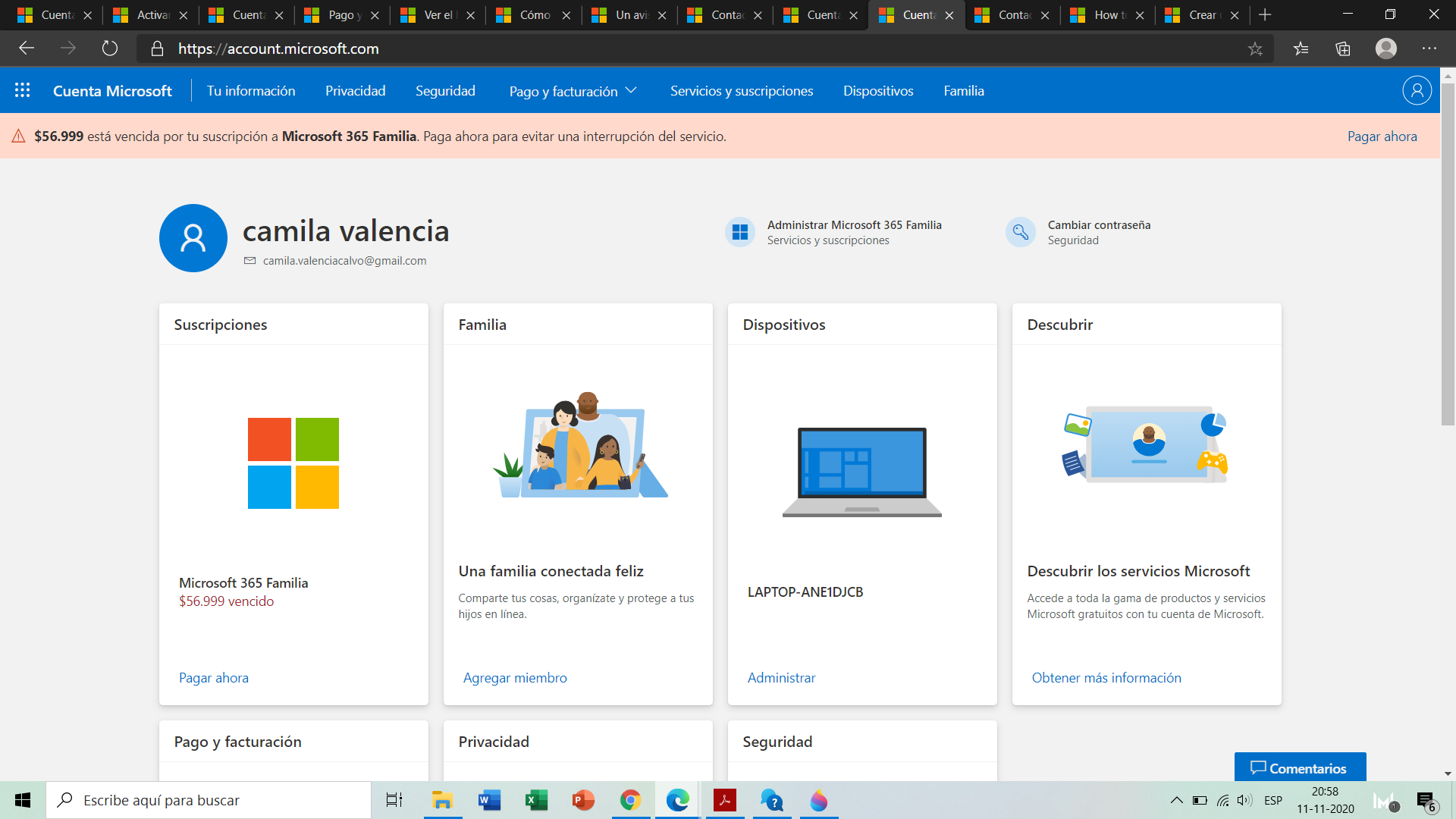1456x819 pixels.
Task: Click the Cambiar contraseña key icon
Action: point(1021,232)
